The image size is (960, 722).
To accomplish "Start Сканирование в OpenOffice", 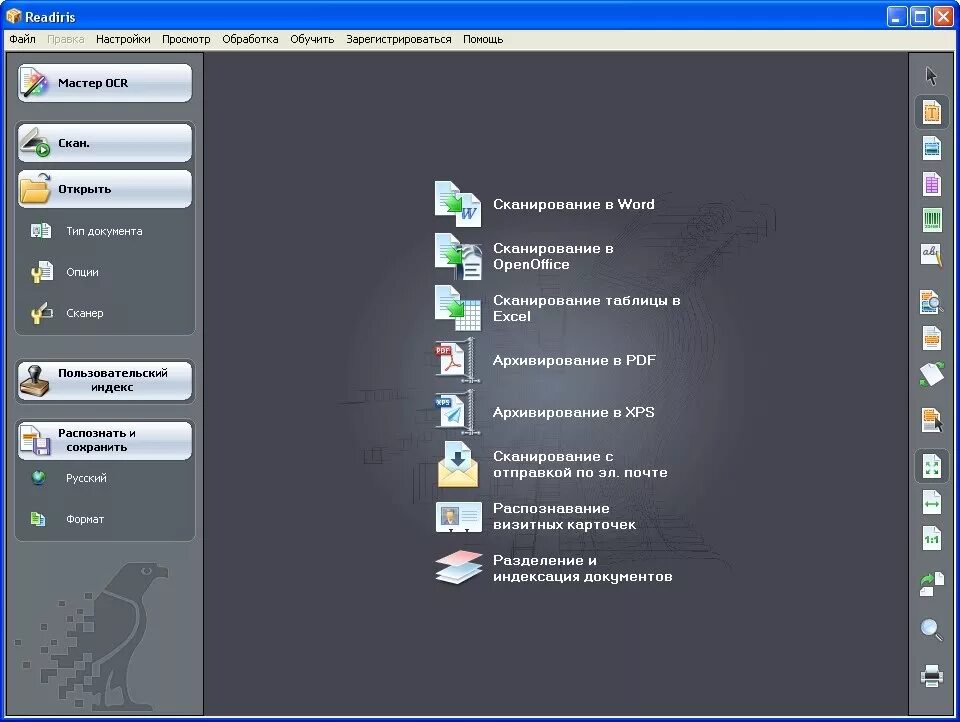I will 523,256.
